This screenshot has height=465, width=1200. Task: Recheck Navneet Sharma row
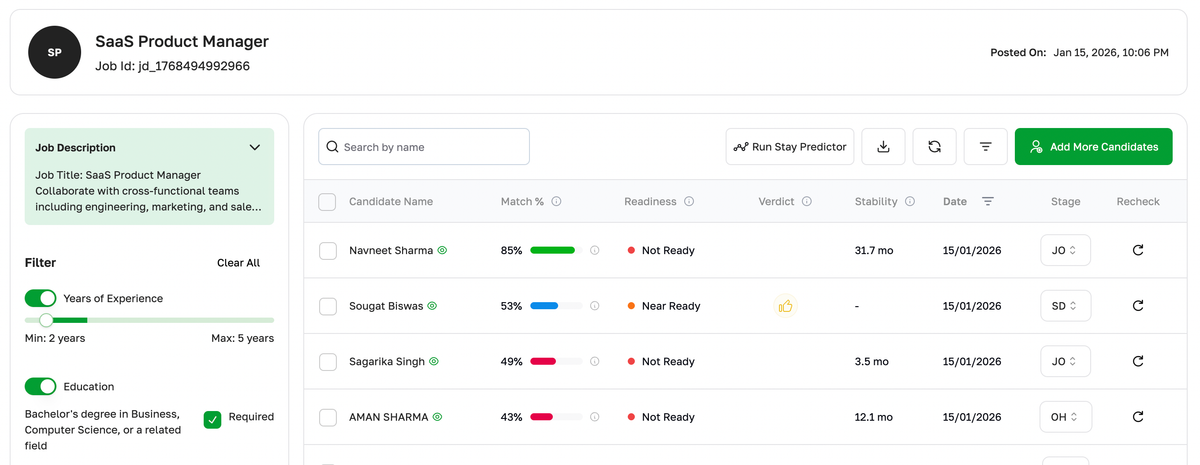[x=1138, y=250]
